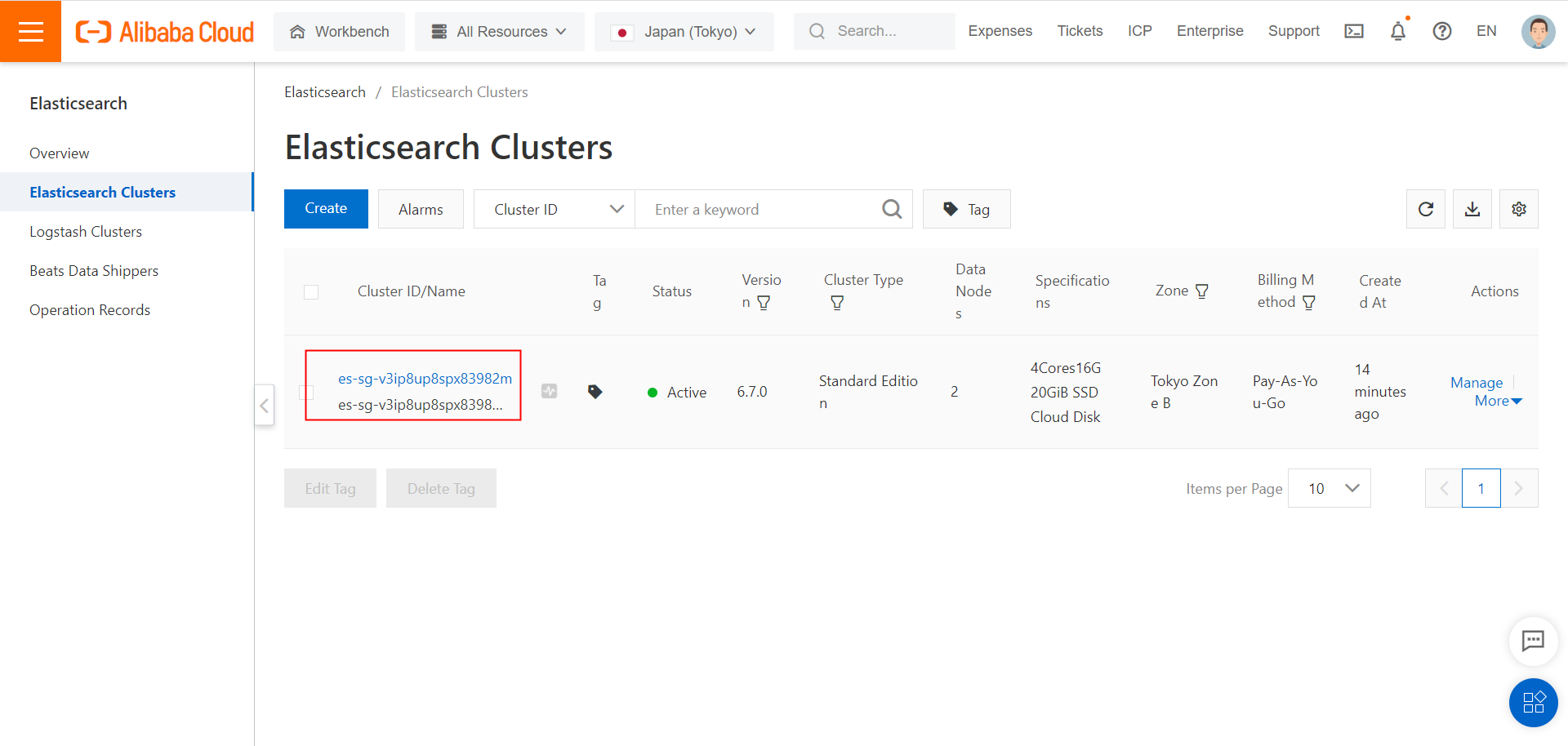Click the cluster monitoring chart icon
The width and height of the screenshot is (1568, 746).
[550, 392]
